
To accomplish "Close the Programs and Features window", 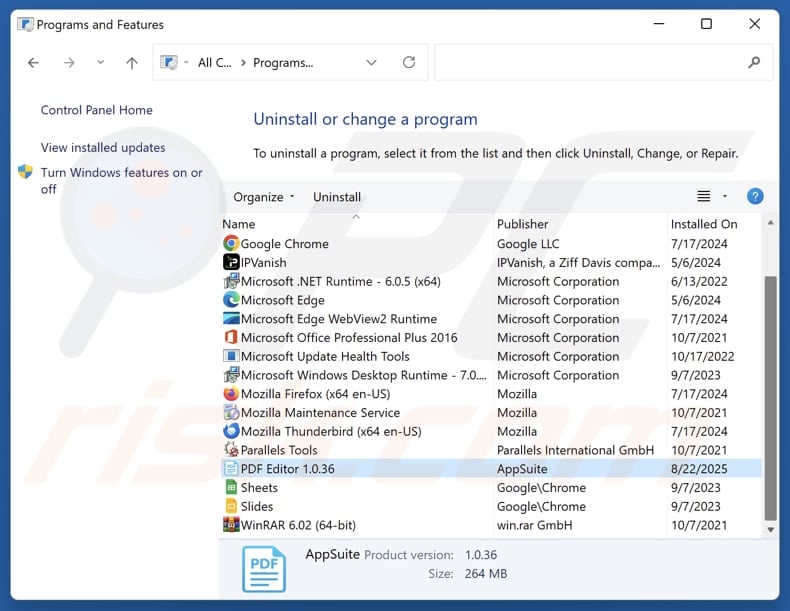I will coord(754,24).
